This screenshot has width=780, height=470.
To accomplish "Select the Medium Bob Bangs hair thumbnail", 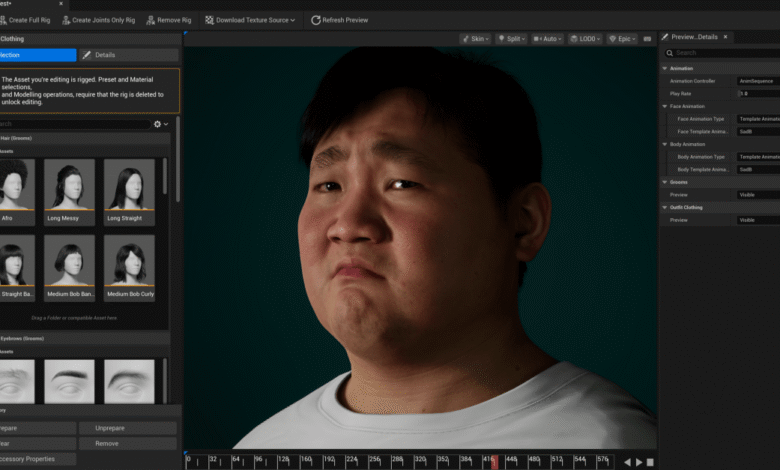I will (x=69, y=268).
